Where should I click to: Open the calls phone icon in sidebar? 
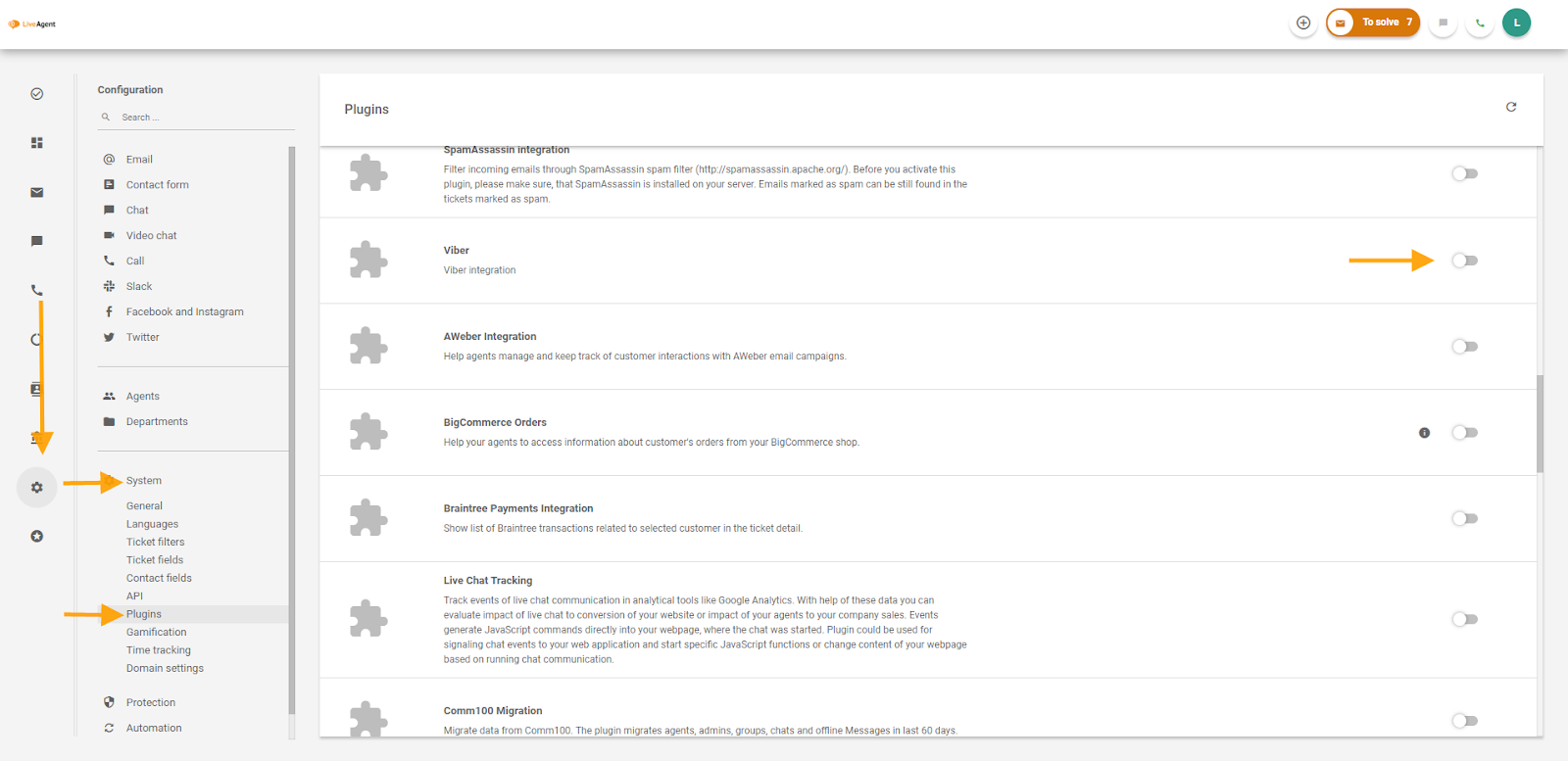tap(37, 290)
